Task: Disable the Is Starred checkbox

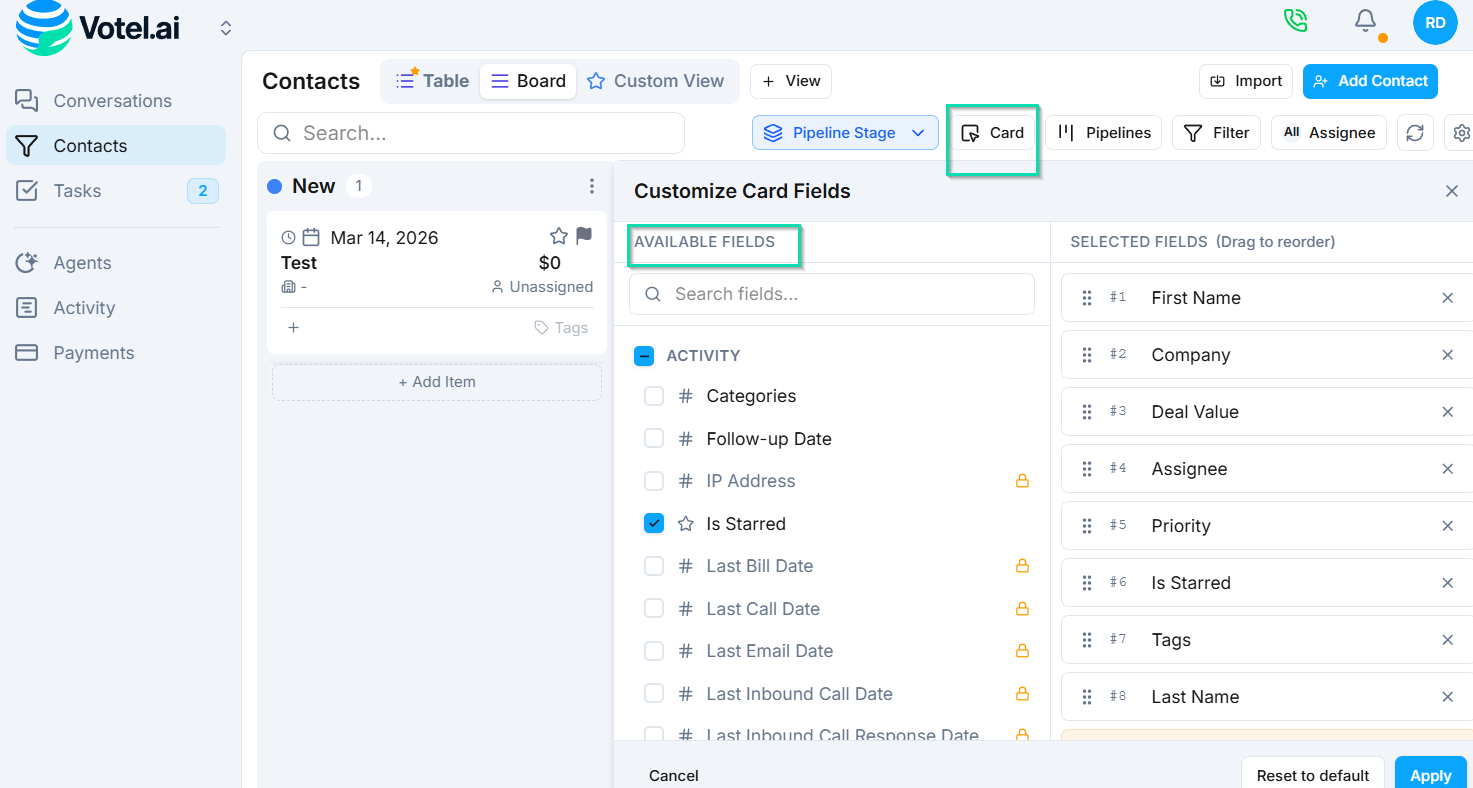Action: 654,523
